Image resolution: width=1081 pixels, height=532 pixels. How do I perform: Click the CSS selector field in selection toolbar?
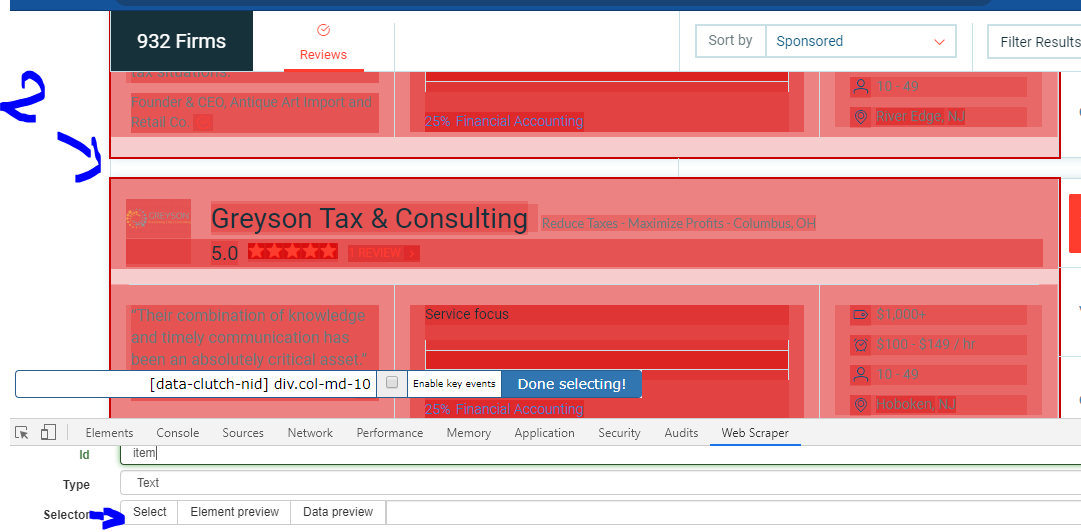point(196,384)
